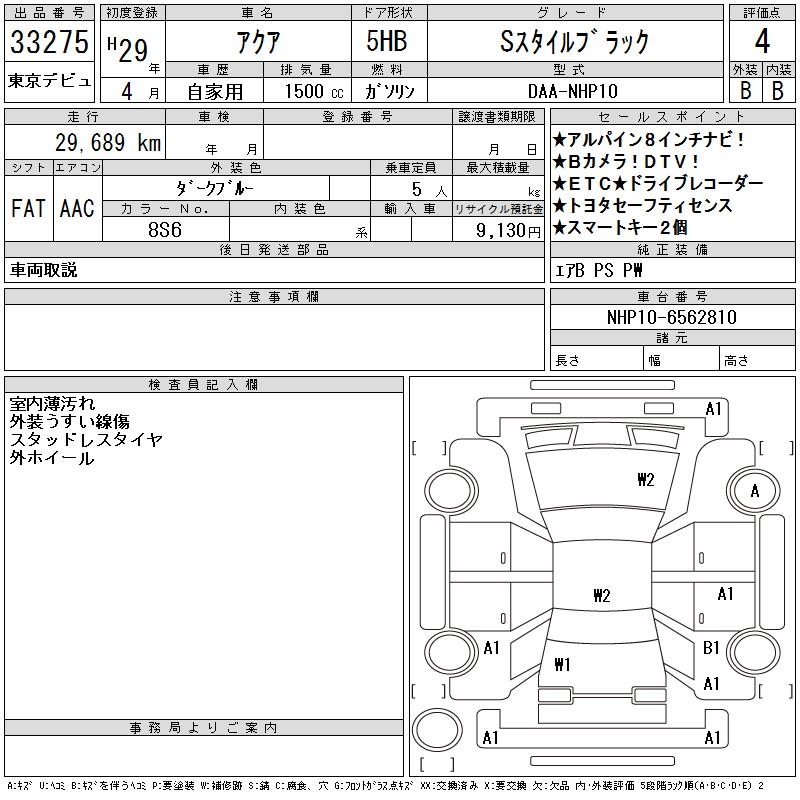Click the B grade under 外装
Screen dimensions: 800x800
tap(745, 91)
